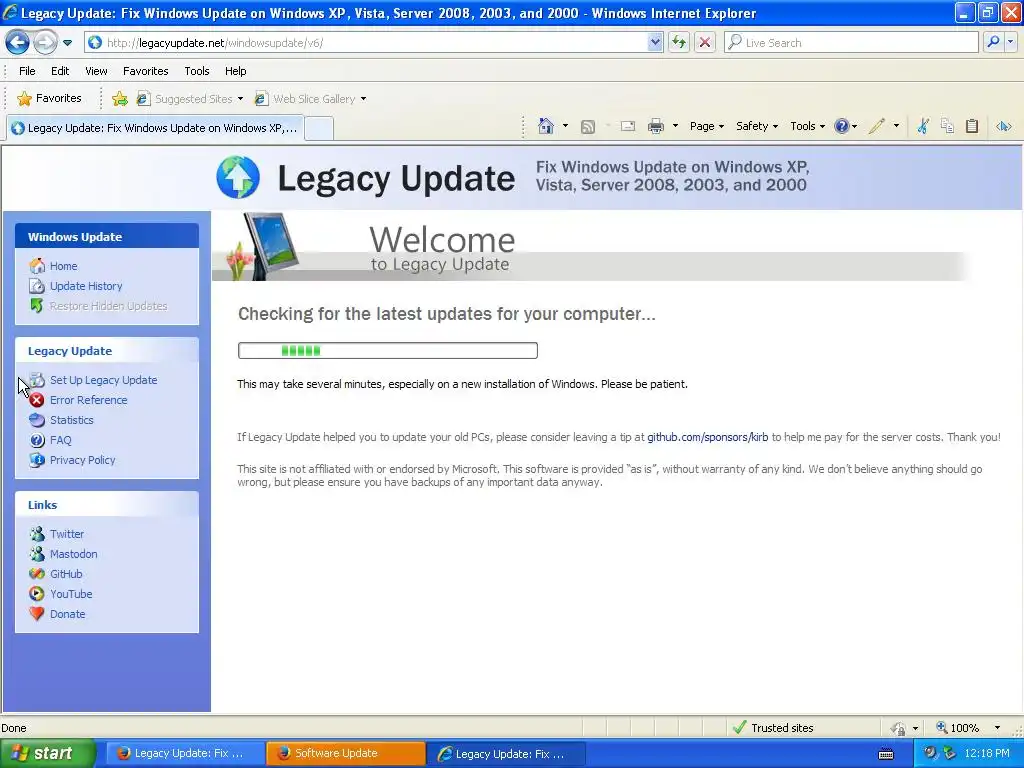Click the Read Mail icon

pyautogui.click(x=628, y=126)
